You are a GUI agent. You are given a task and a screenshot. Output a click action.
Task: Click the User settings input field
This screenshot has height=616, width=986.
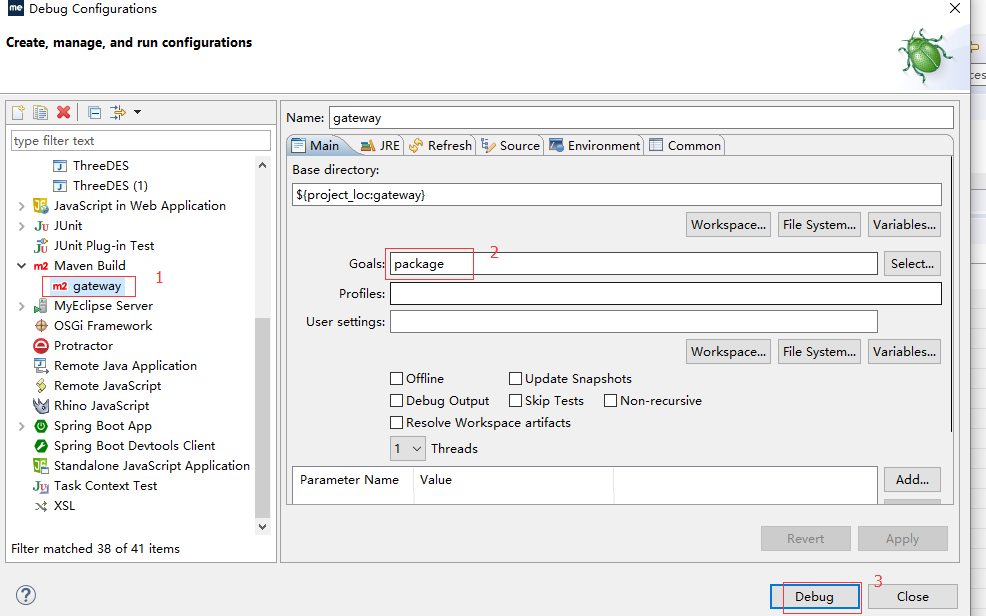633,322
